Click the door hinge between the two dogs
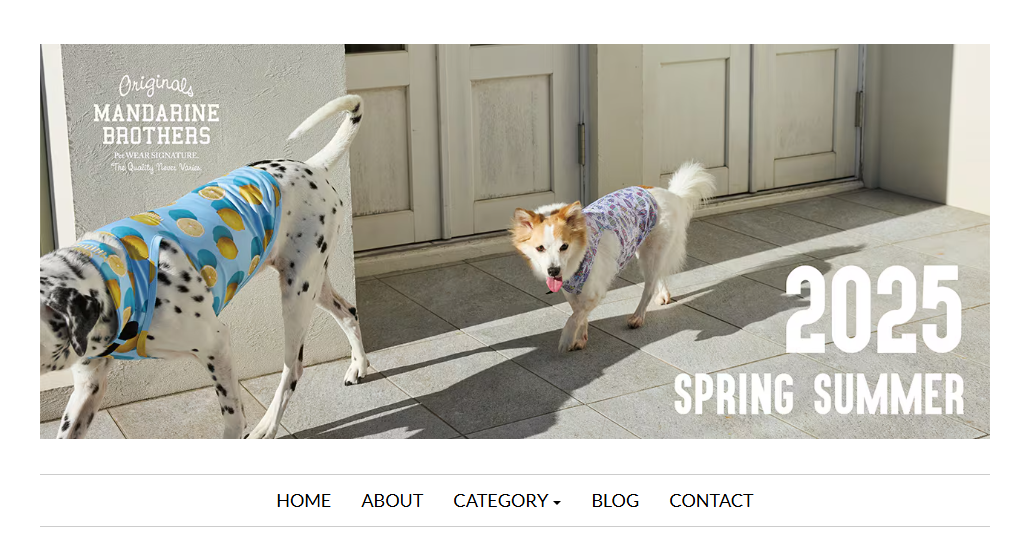Screen dimensions: 1015x546 tap(582, 143)
